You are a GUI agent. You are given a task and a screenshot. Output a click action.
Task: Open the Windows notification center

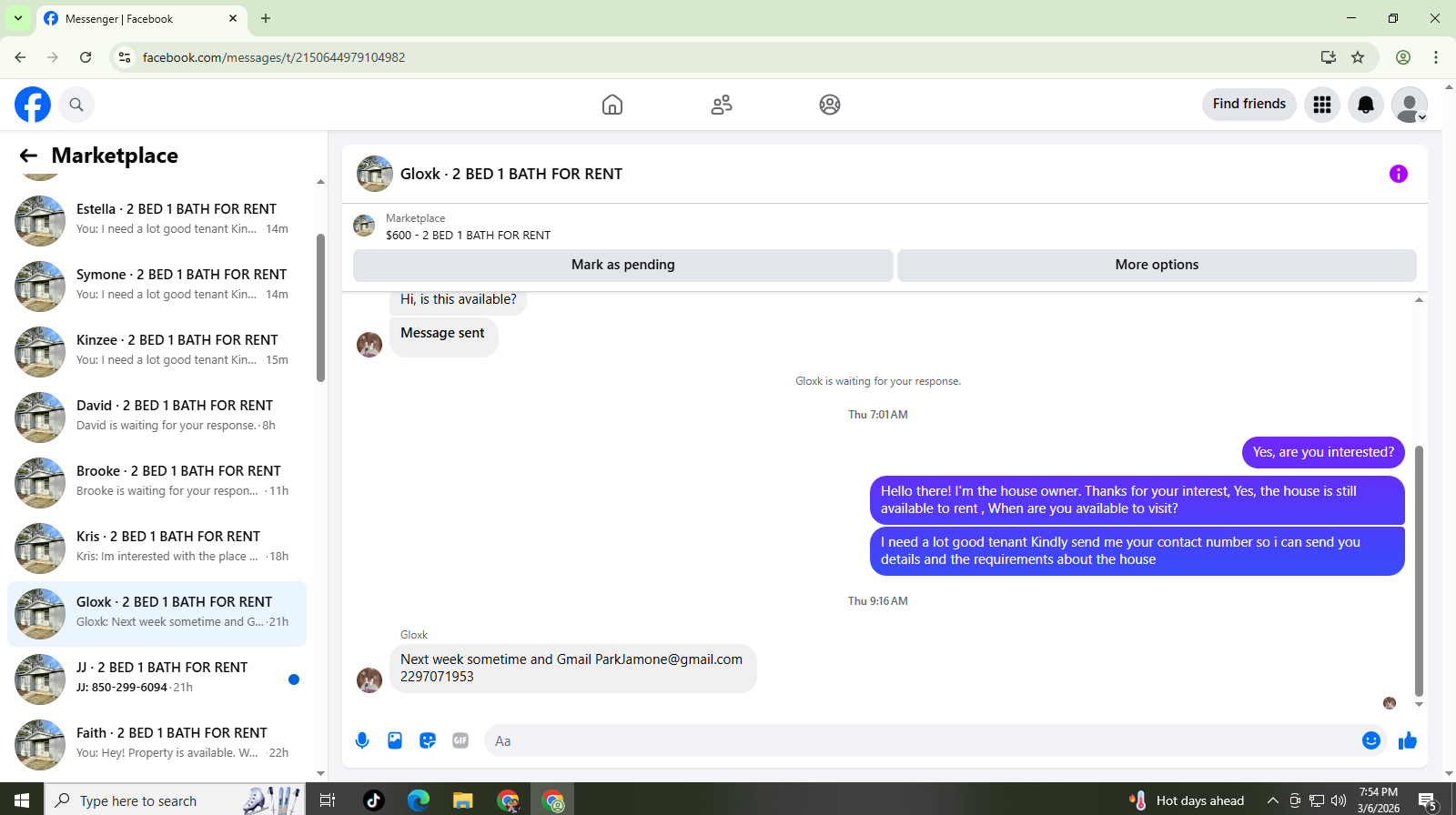click(x=1429, y=801)
